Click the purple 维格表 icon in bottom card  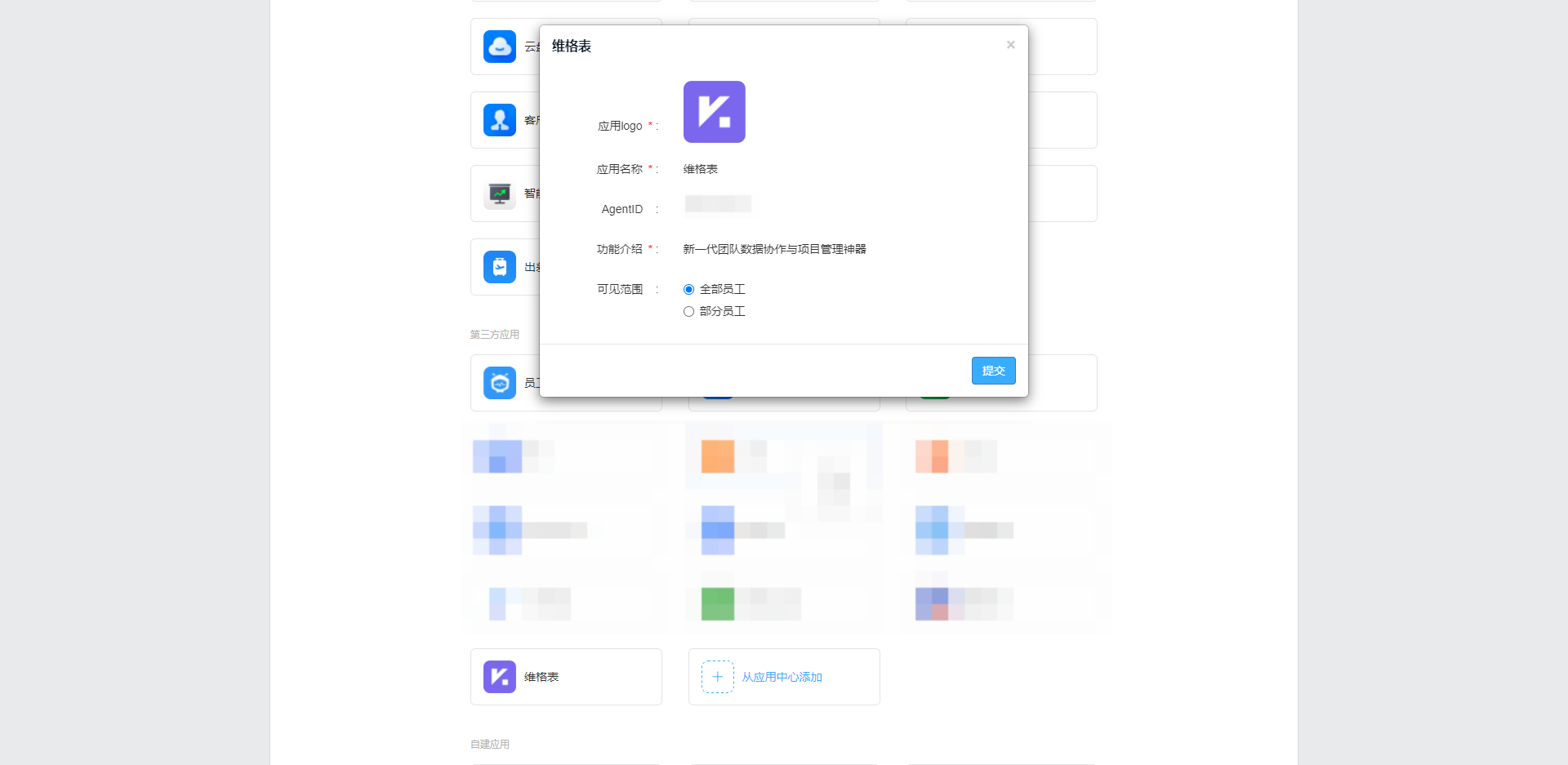tap(499, 677)
